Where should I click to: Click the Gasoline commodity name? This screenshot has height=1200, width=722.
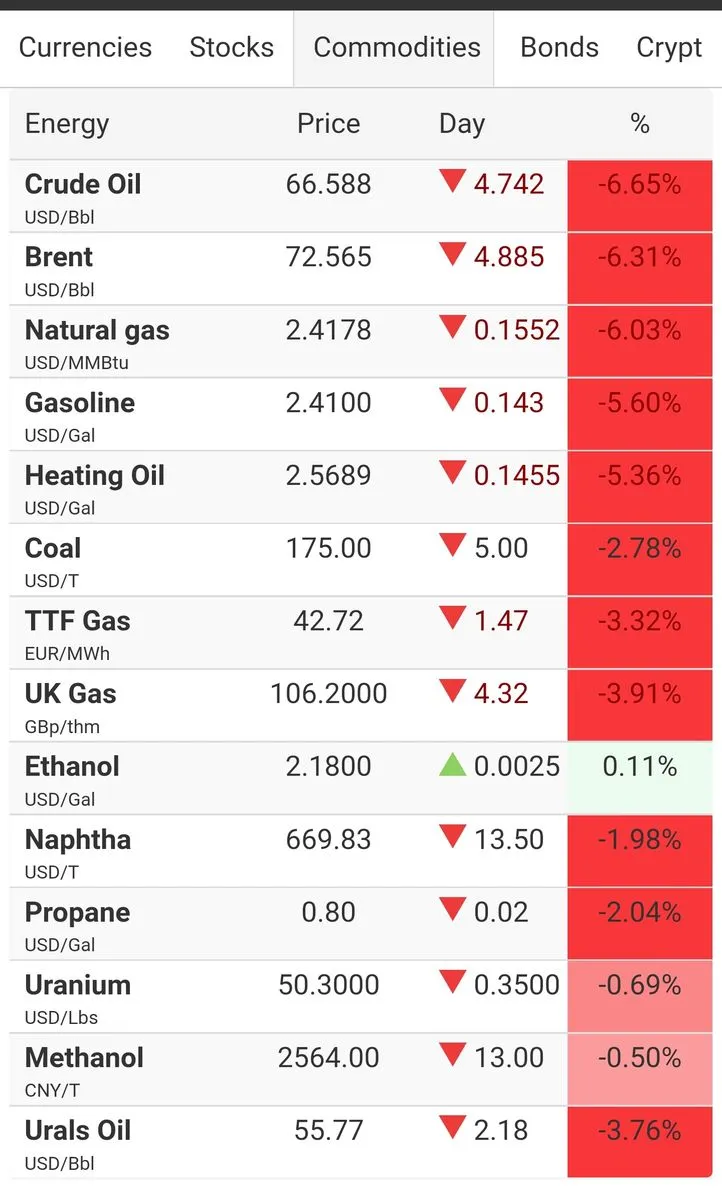click(80, 403)
